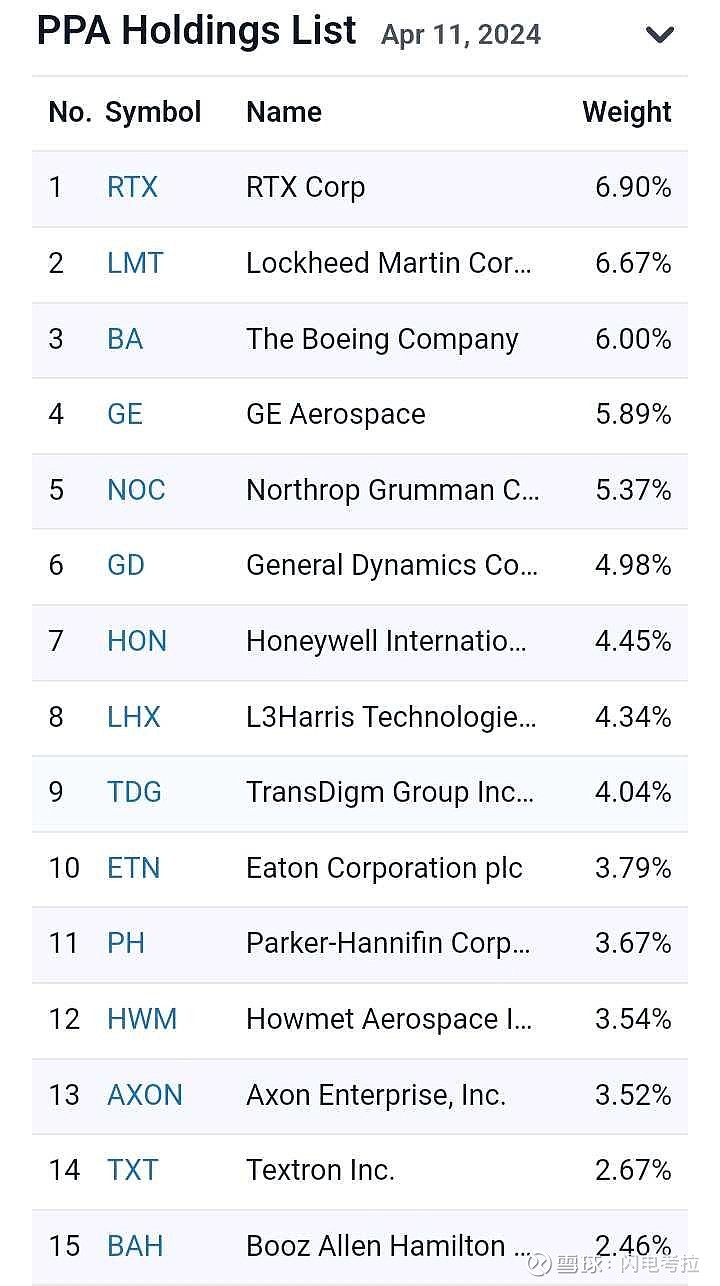
Task: Click the LHX ticker link
Action: pyautogui.click(x=134, y=717)
